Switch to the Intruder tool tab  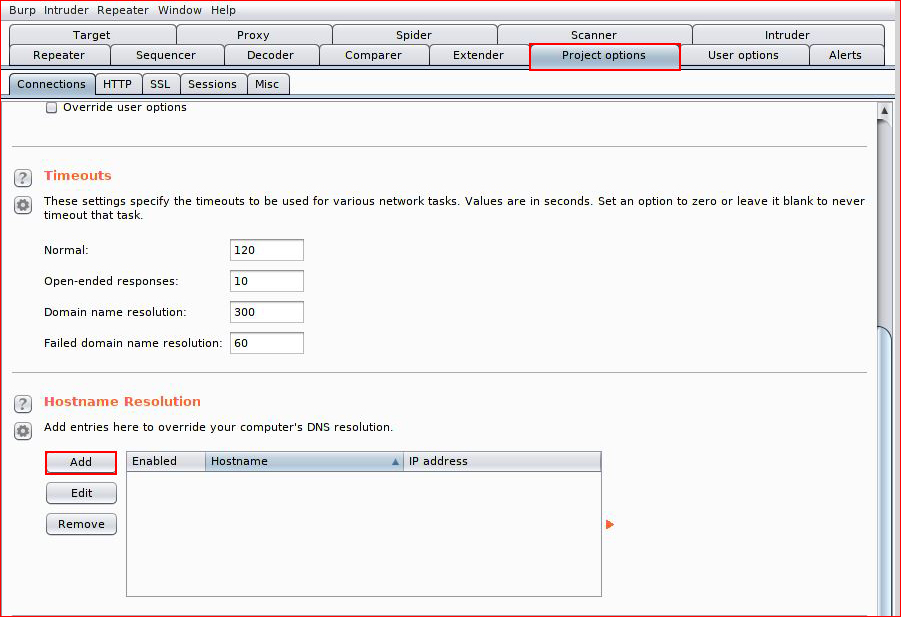tap(787, 34)
